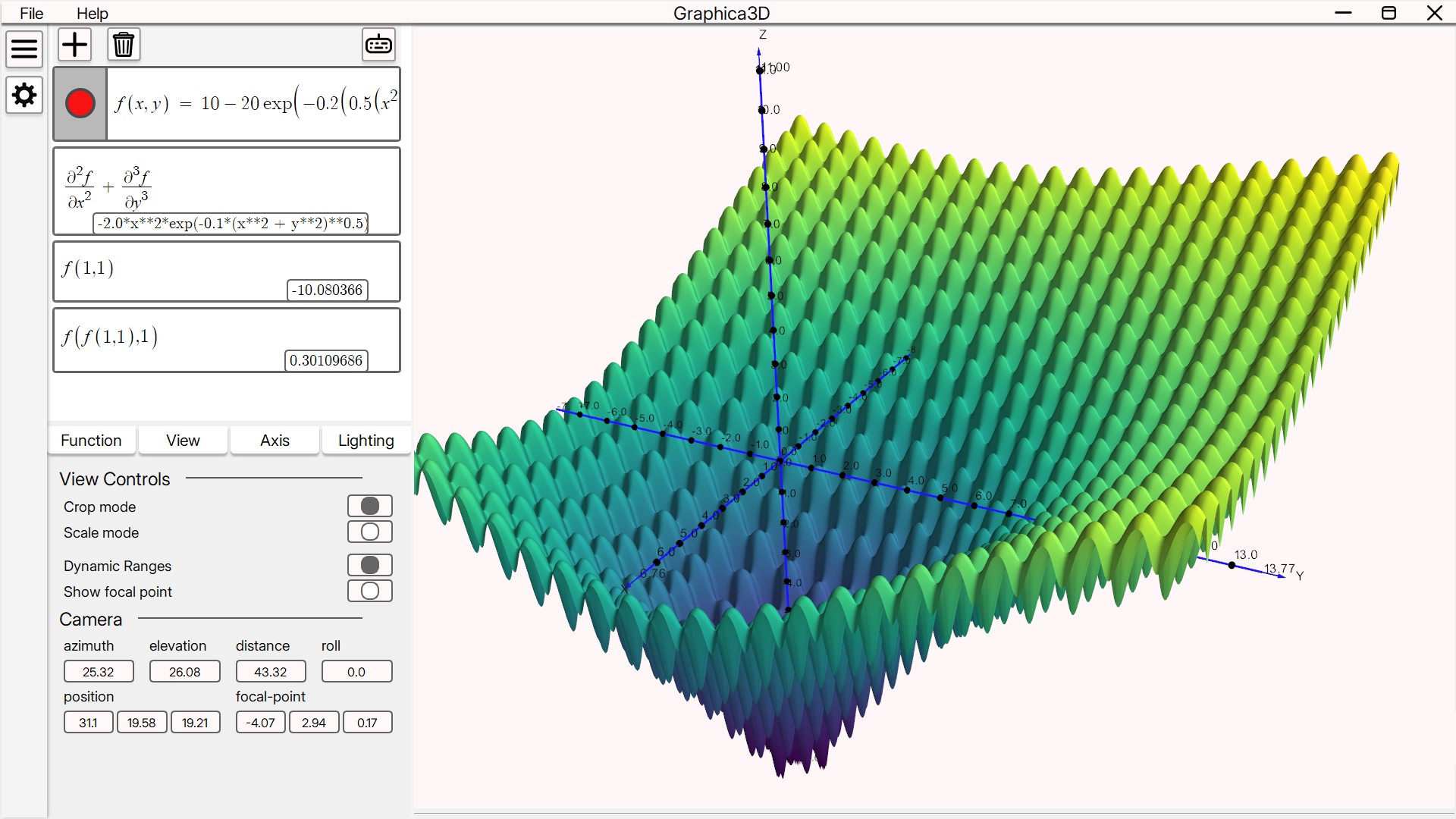
Task: Toggle Dynamic Ranges switch
Action: pyautogui.click(x=370, y=565)
